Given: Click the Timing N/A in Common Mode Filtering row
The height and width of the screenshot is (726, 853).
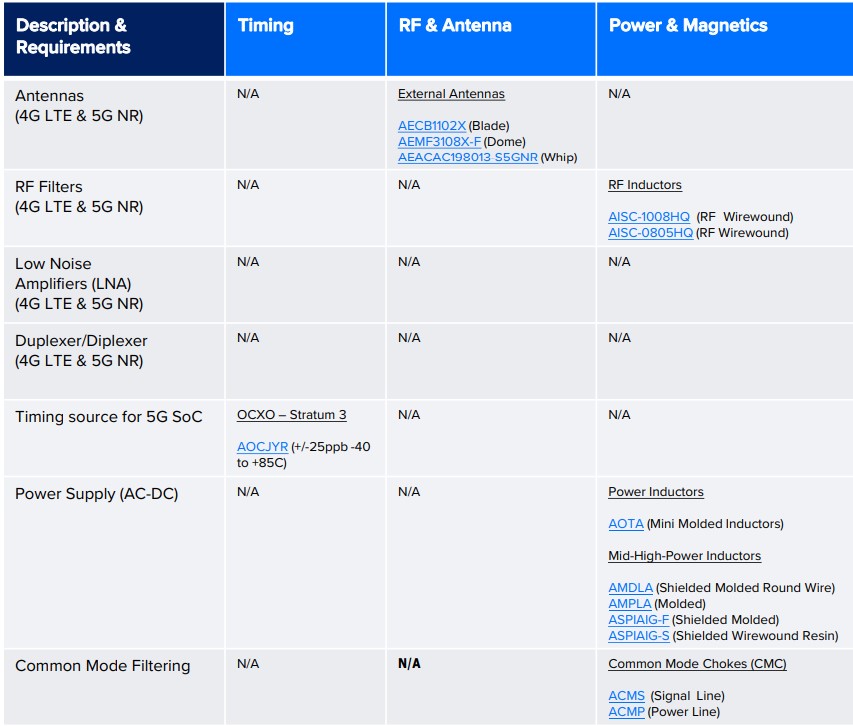Looking at the screenshot, I should coord(248,664).
